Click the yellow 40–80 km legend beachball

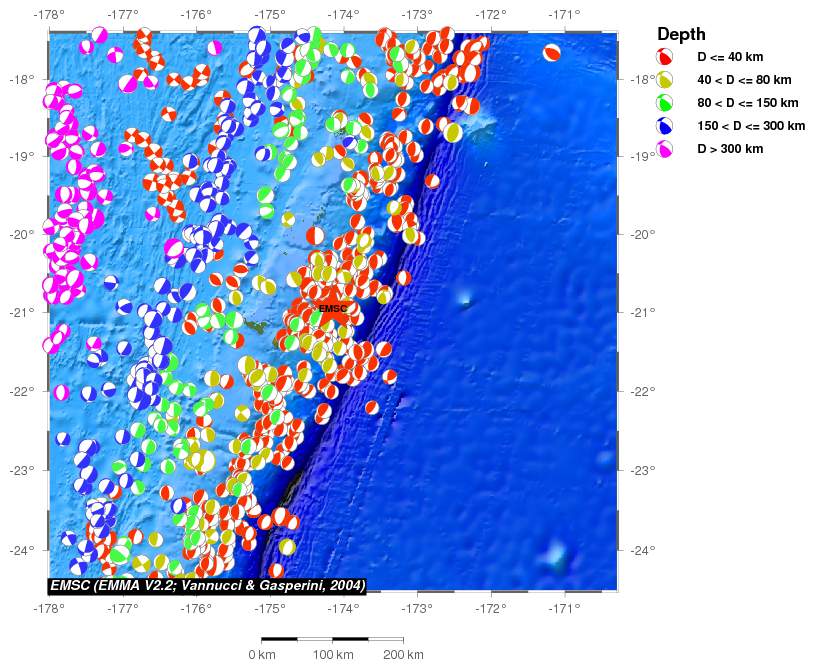coord(664,80)
